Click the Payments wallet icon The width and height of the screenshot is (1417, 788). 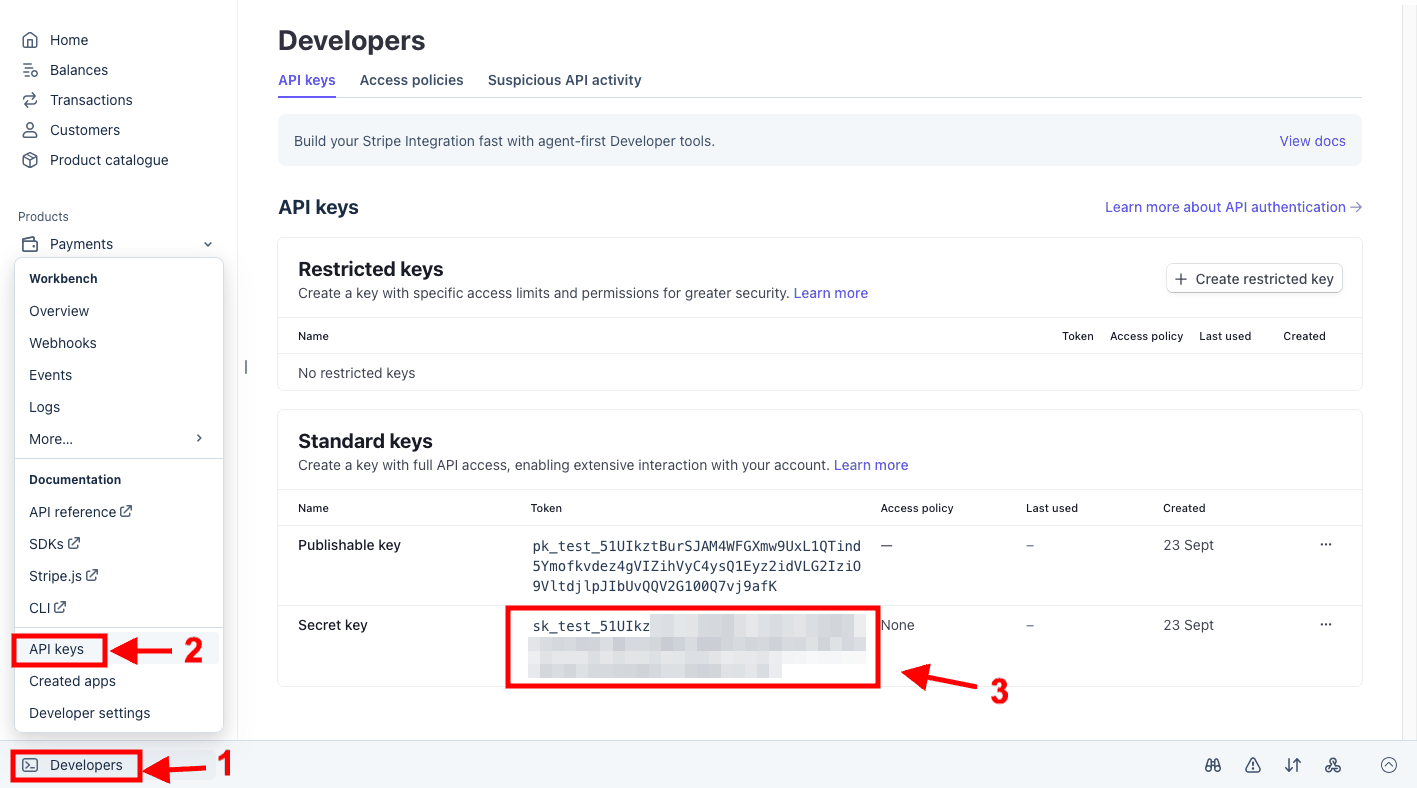pos(30,244)
